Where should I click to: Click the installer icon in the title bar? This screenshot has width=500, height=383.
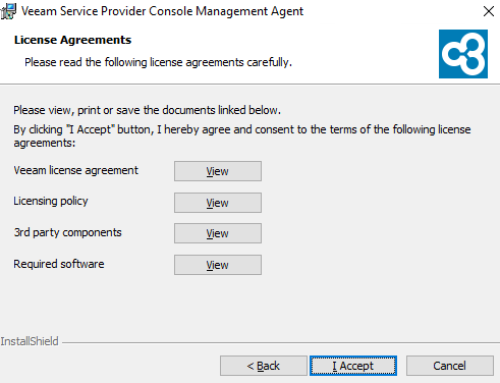(x=8, y=11)
